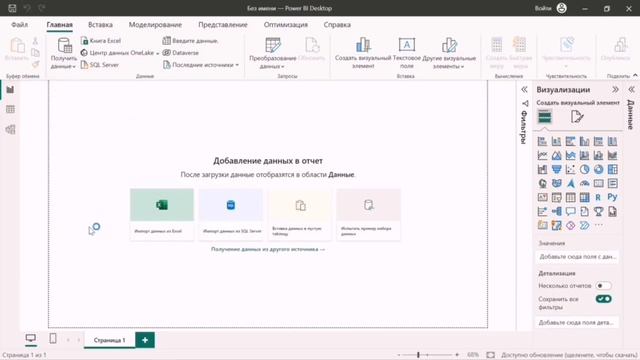Select the globe map visual
The width and height of the screenshot is (640, 360).
pos(542,183)
